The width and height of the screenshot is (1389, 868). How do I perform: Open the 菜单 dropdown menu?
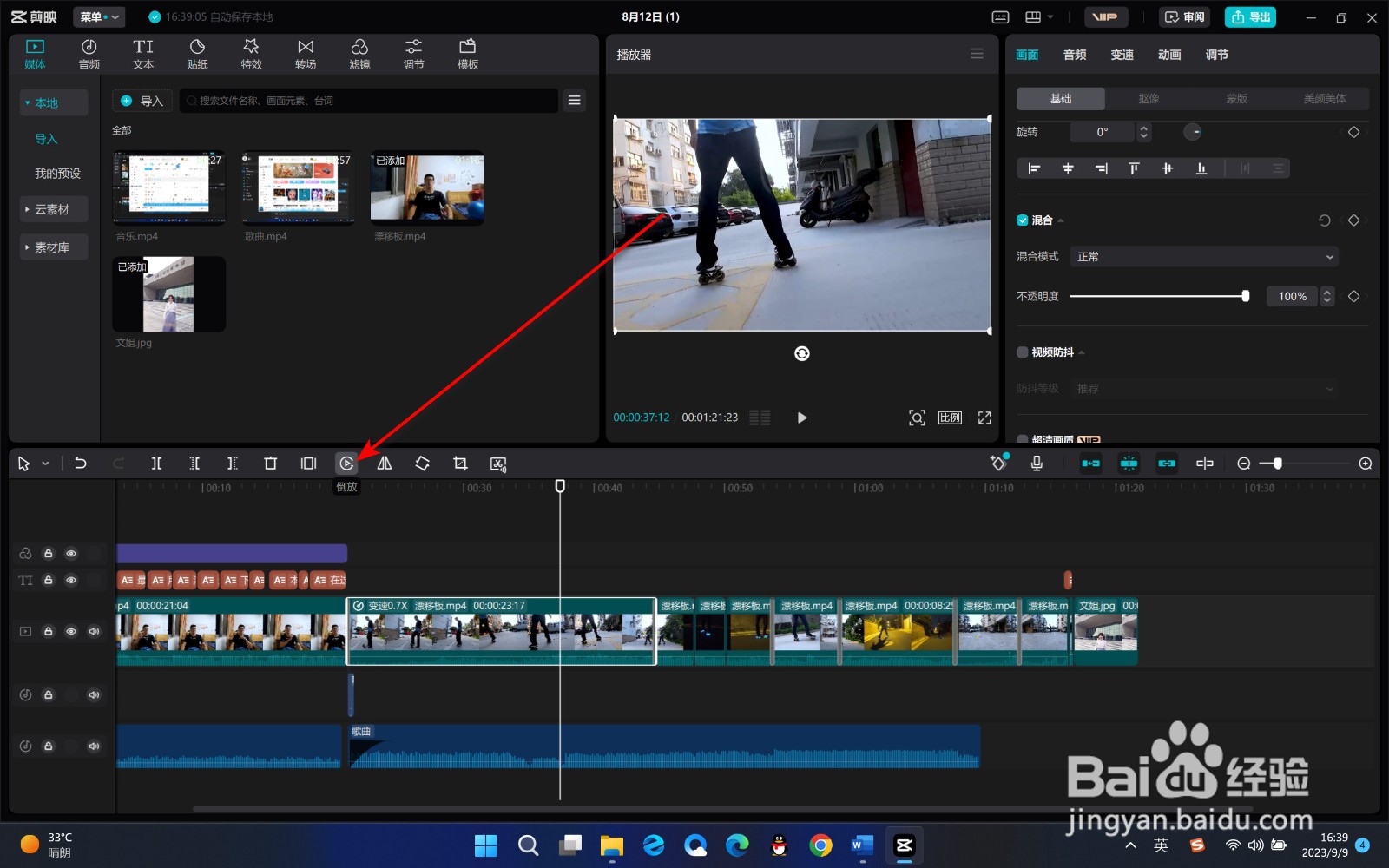pyautogui.click(x=99, y=17)
